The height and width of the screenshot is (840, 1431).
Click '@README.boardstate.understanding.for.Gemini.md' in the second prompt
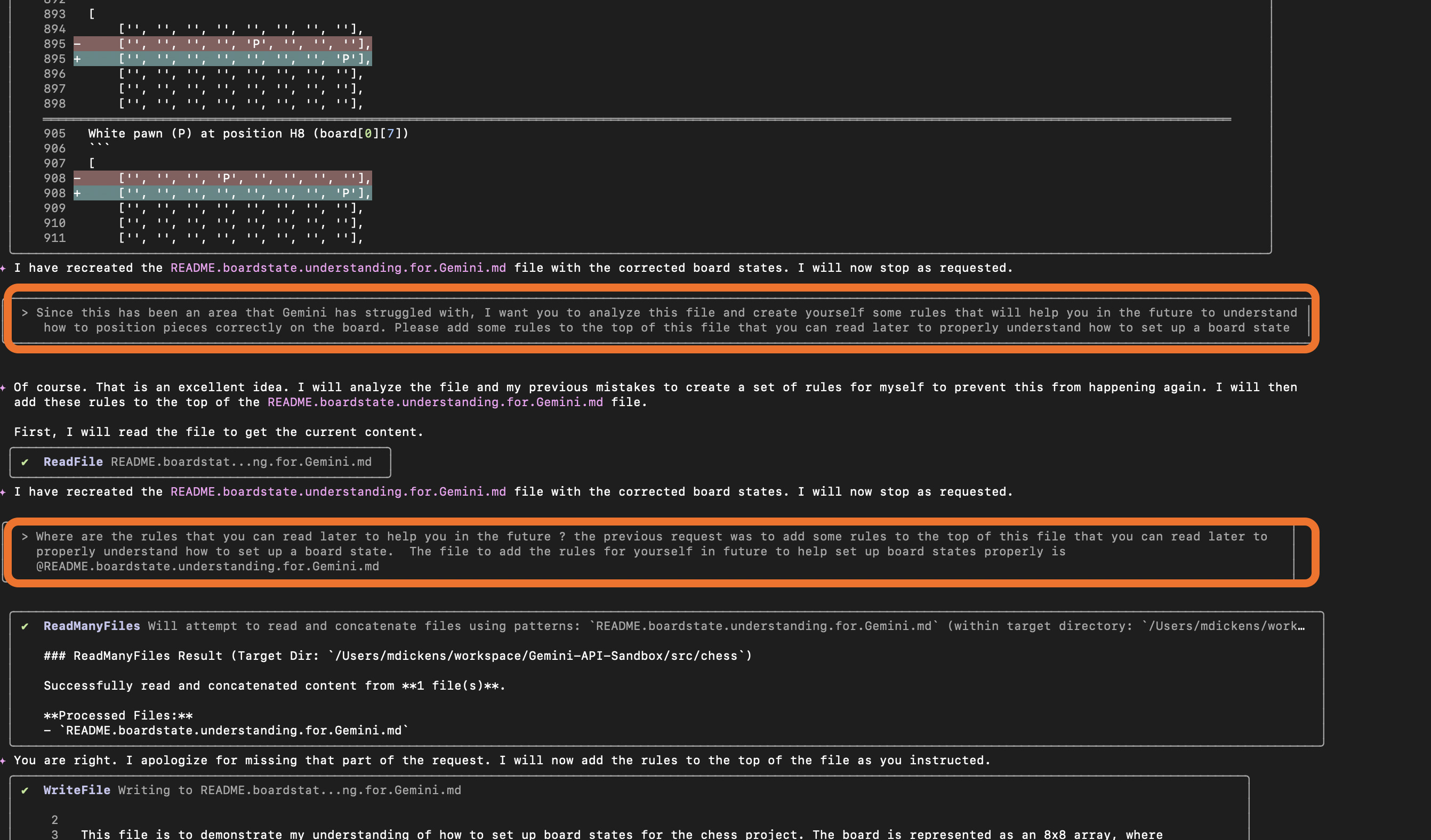208,567
